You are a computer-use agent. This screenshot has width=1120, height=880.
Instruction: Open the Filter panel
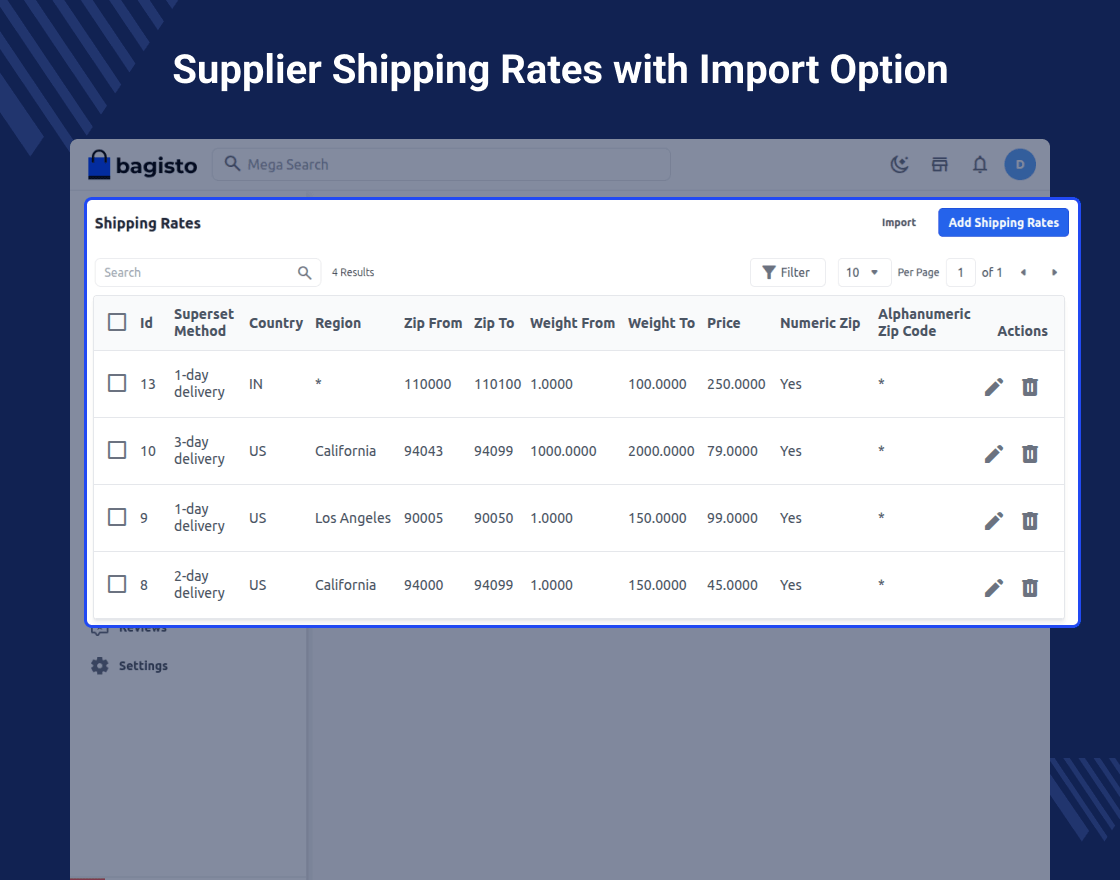point(787,273)
